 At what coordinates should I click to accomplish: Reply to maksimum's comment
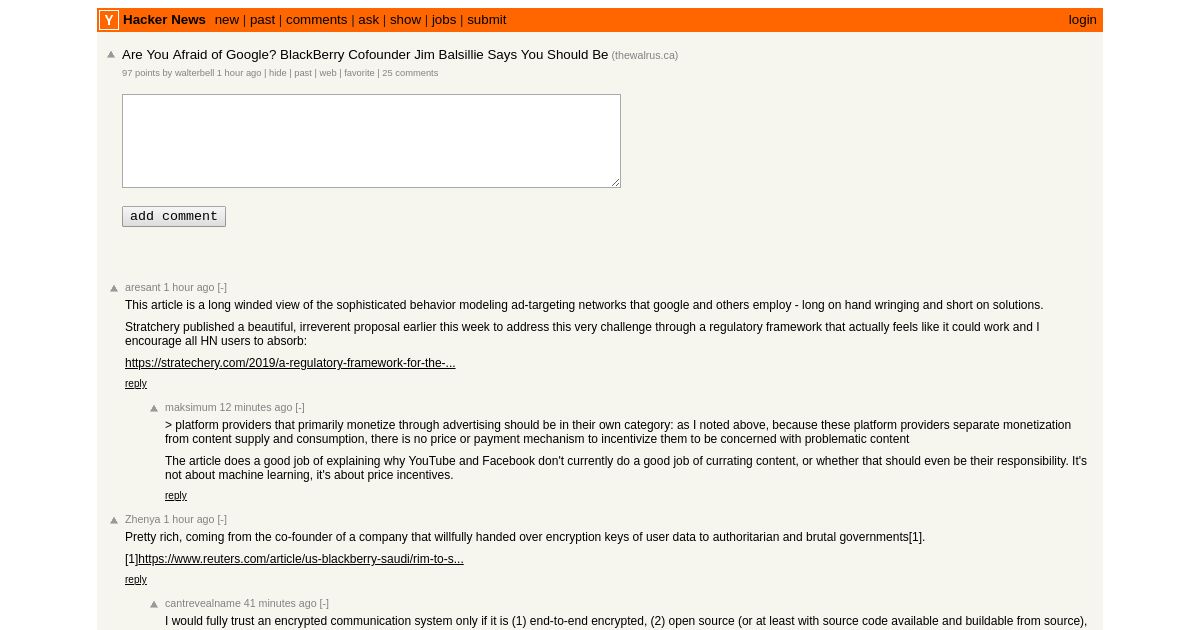tap(176, 496)
